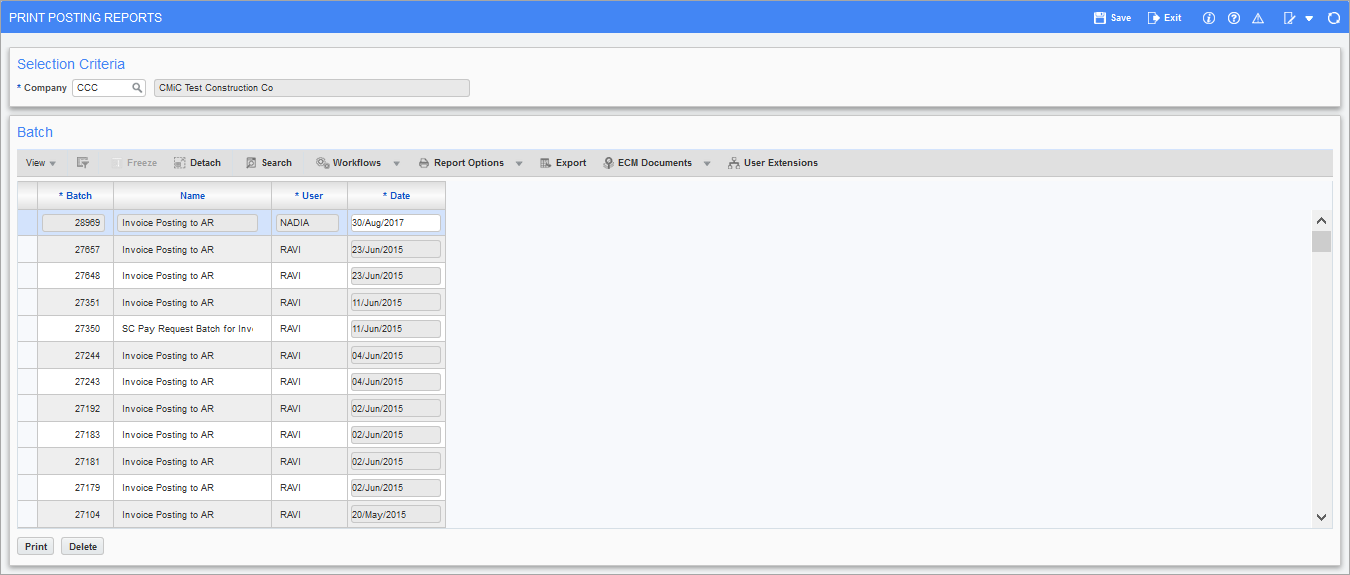Sort by the Batch column header
This screenshot has height=575, width=1350.
pyautogui.click(x=75, y=196)
